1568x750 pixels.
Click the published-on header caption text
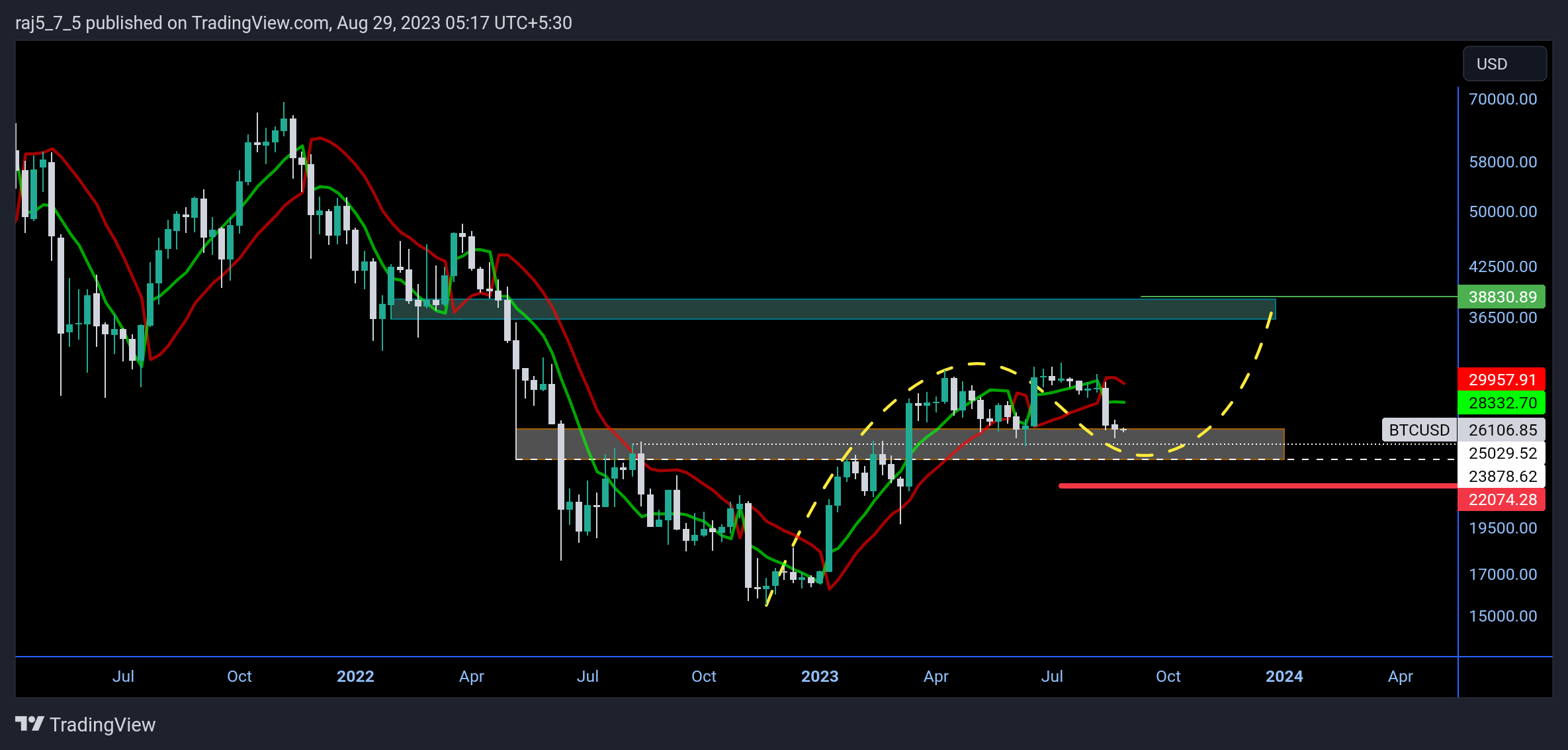294,23
